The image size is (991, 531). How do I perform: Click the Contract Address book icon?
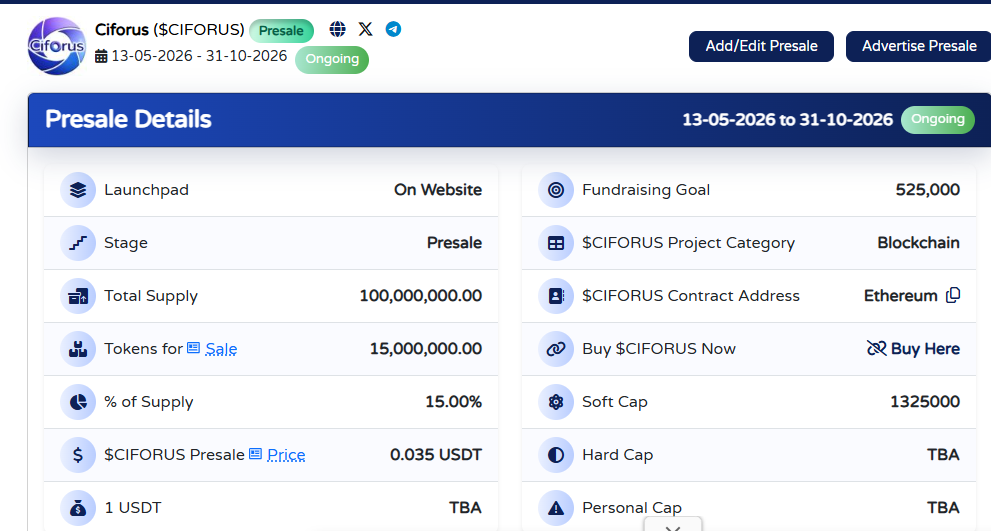pos(556,296)
